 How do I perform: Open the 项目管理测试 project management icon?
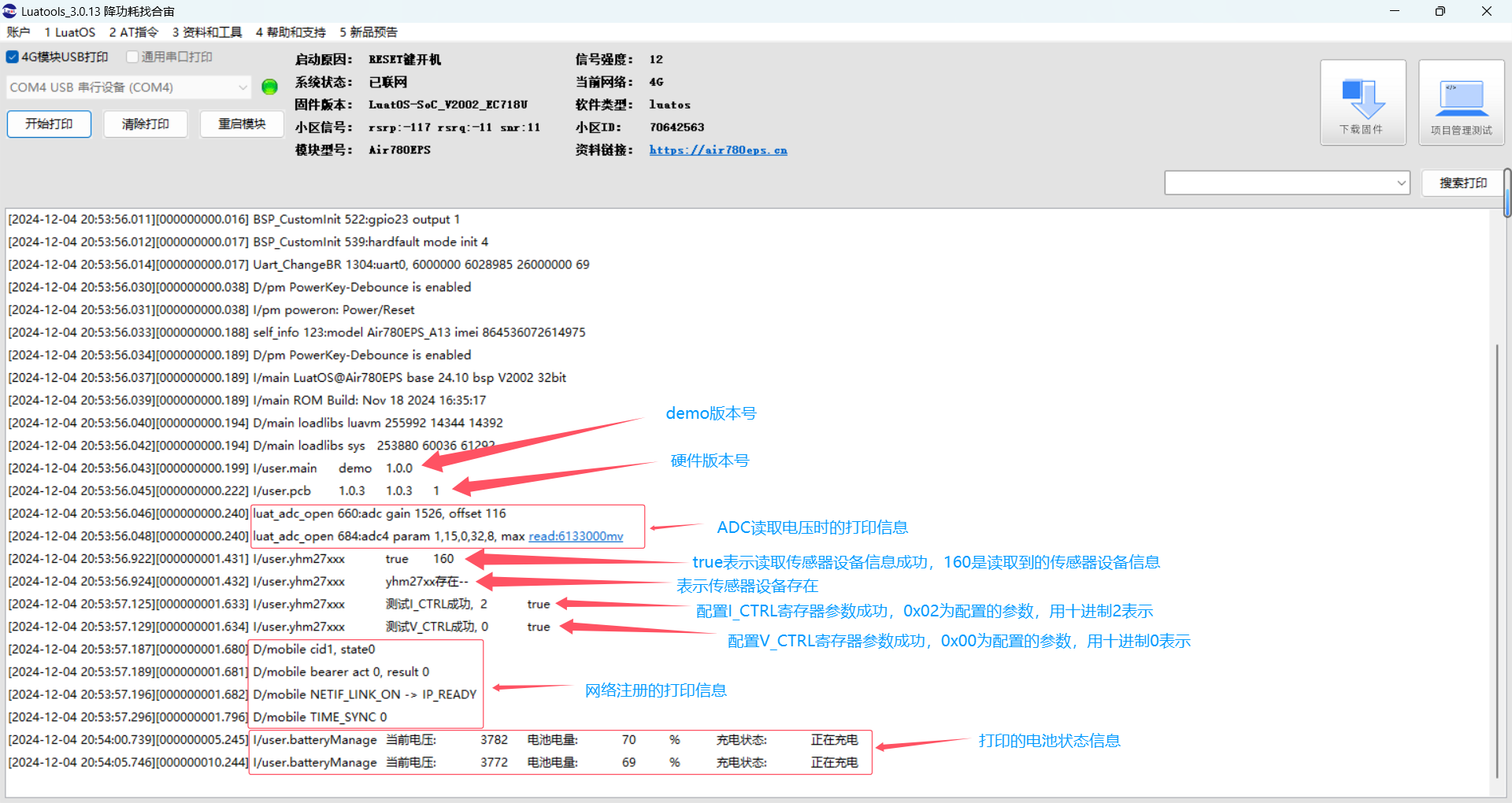[1461, 102]
